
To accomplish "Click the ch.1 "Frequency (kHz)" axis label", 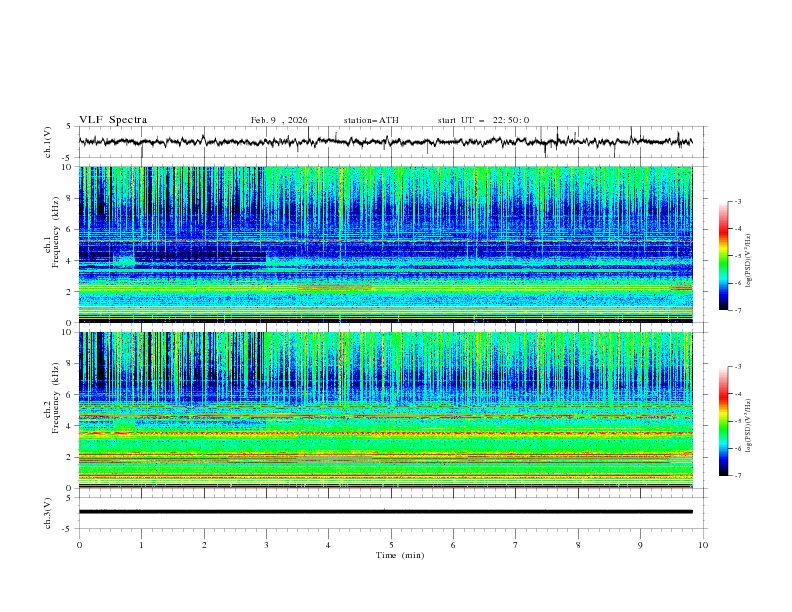I will (x=55, y=233).
